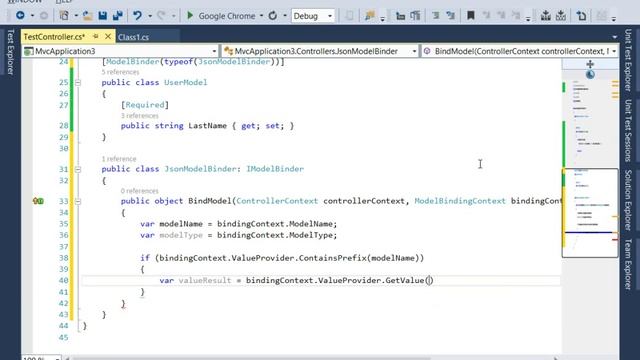Save the current file with the disk icon
This screenshot has height=360, width=640.
click(102, 16)
